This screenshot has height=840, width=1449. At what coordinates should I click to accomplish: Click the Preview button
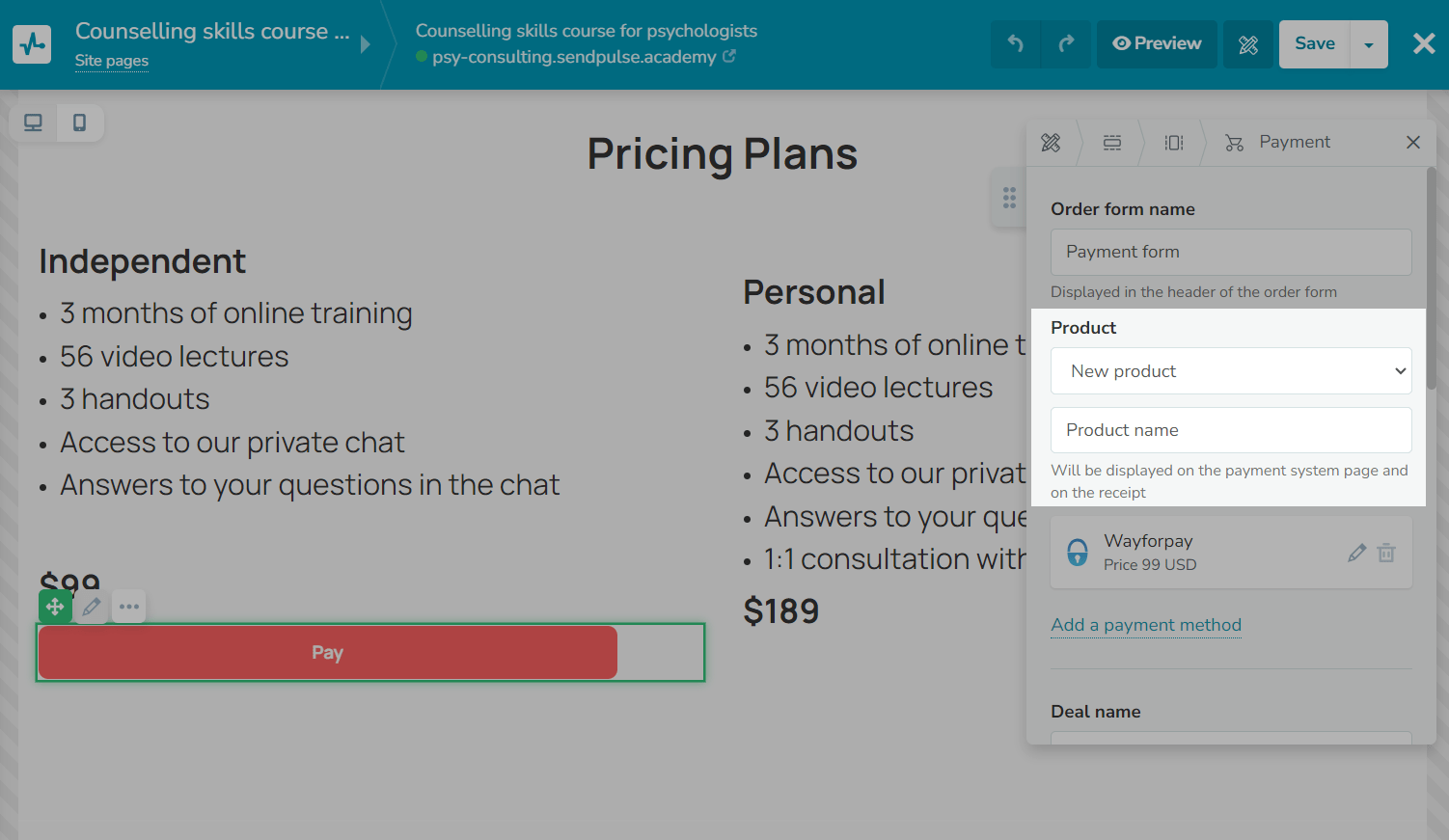click(1157, 44)
